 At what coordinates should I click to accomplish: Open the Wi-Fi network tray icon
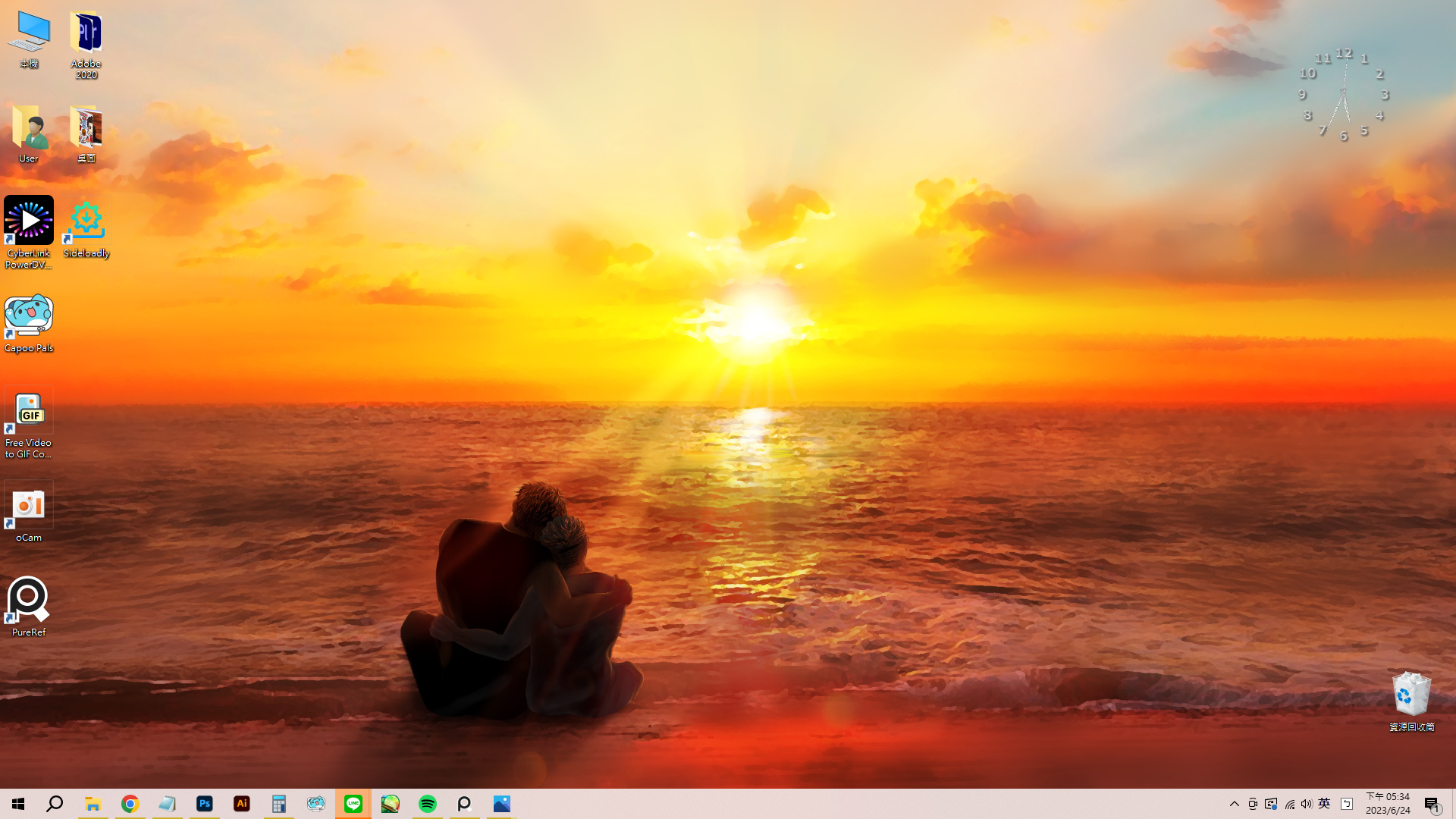(1289, 804)
